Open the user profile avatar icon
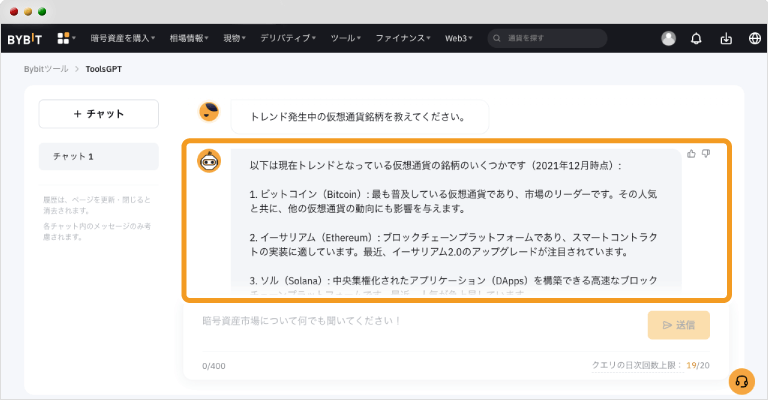 pyautogui.click(x=668, y=38)
